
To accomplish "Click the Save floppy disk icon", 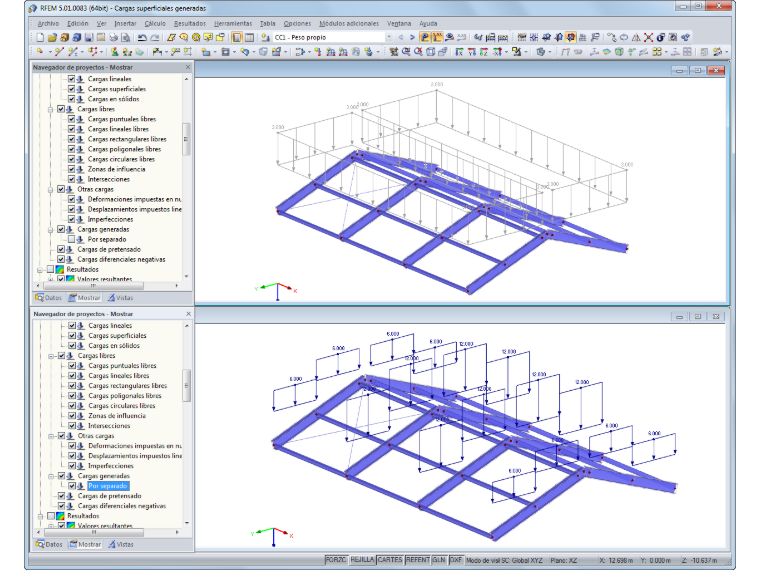I will 89,37.
